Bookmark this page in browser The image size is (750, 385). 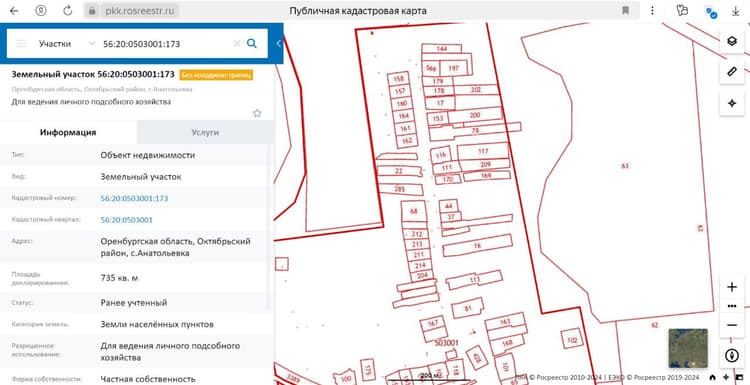pyautogui.click(x=625, y=11)
